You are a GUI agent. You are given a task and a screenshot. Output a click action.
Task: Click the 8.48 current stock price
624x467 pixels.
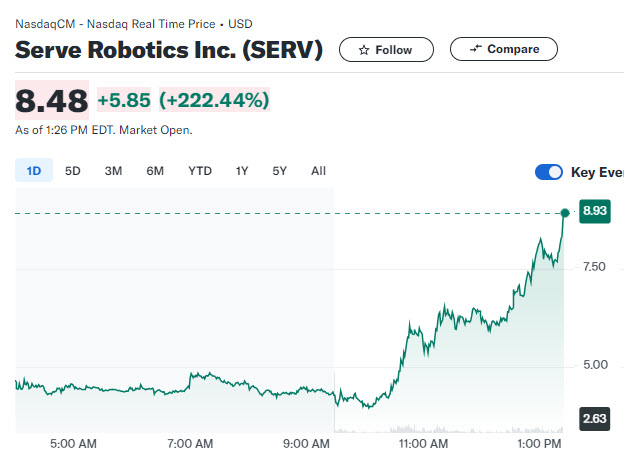point(52,100)
